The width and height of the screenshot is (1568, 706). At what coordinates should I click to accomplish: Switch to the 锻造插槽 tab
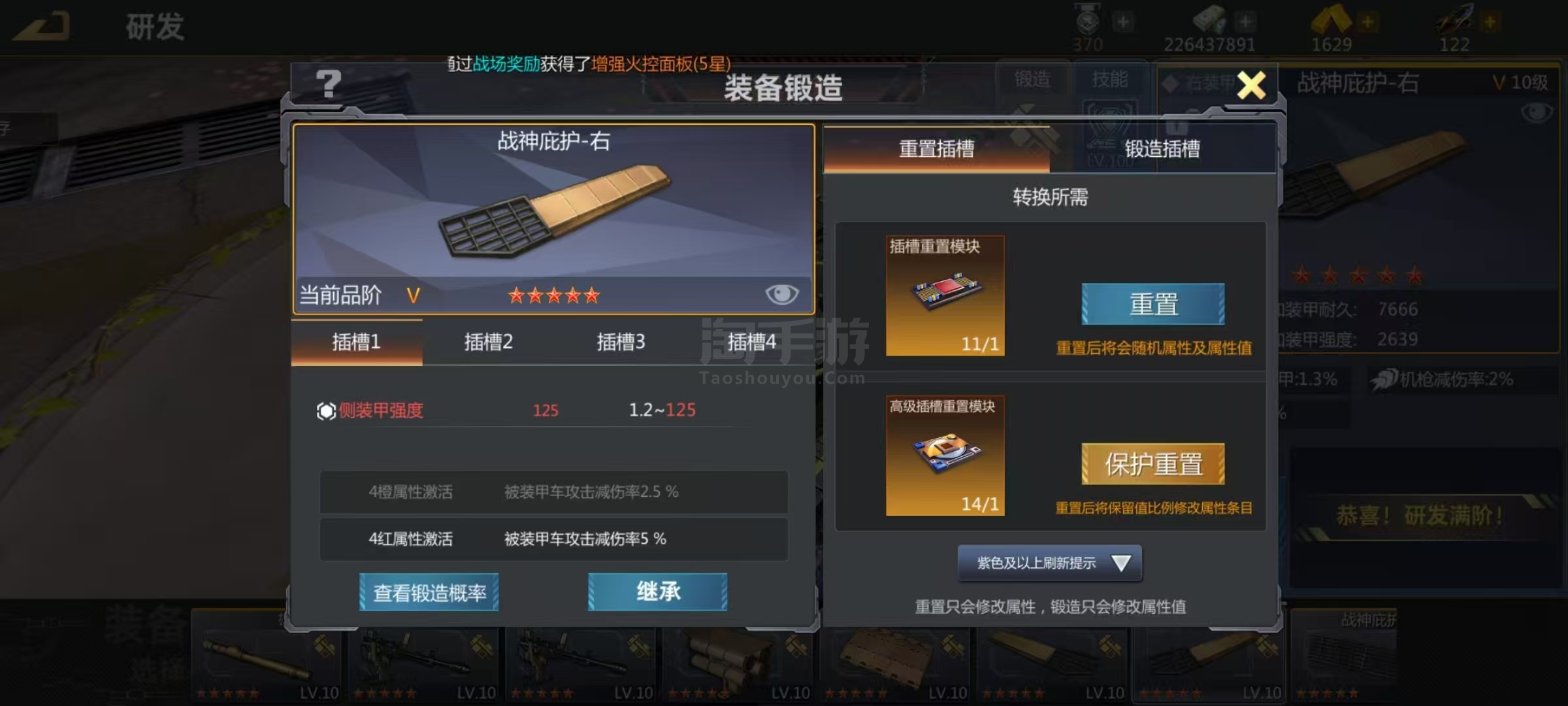click(1162, 149)
